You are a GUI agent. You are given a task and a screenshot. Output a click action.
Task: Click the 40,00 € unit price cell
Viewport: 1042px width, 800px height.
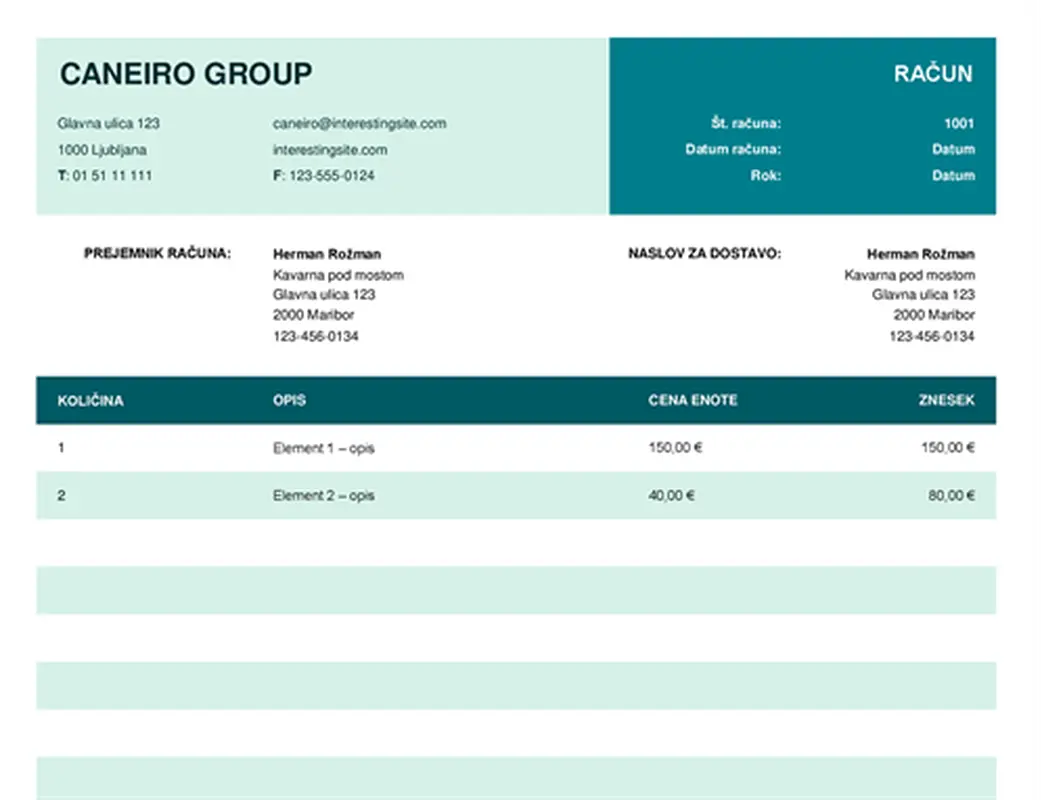tap(672, 495)
